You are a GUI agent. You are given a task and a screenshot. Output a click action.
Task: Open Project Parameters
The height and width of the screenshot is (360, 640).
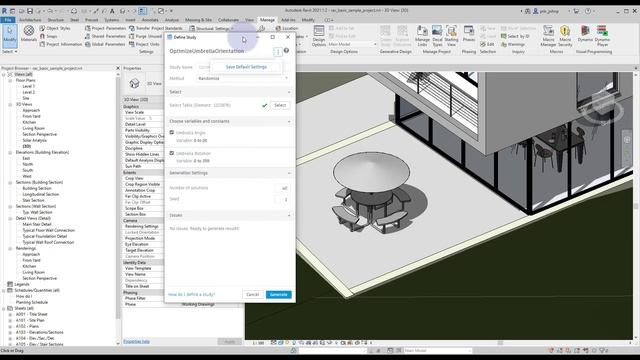105,28
